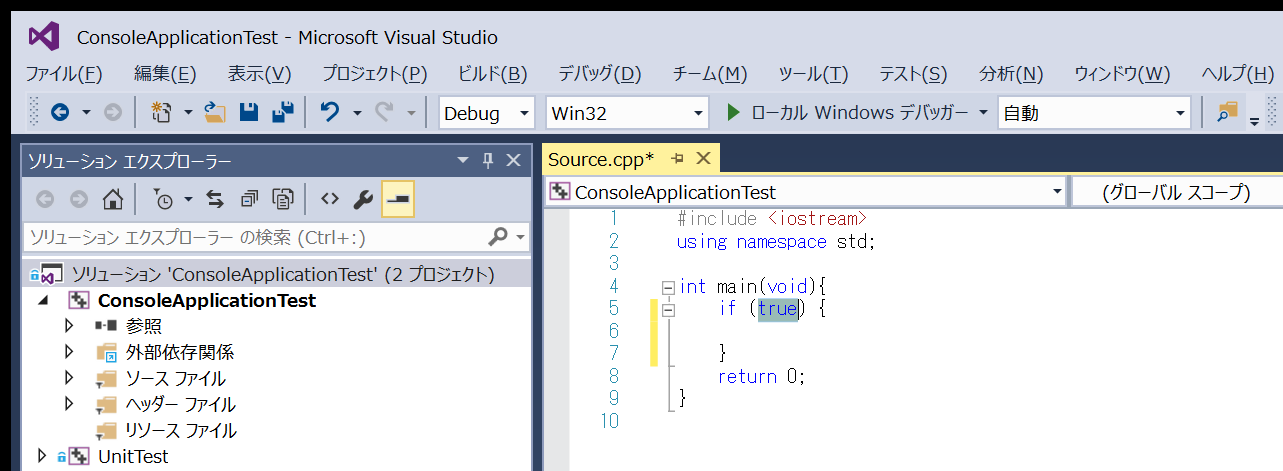This screenshot has height=471, width=1283.
Task: Click the View Code angle-brackets icon
Action: coord(330,199)
